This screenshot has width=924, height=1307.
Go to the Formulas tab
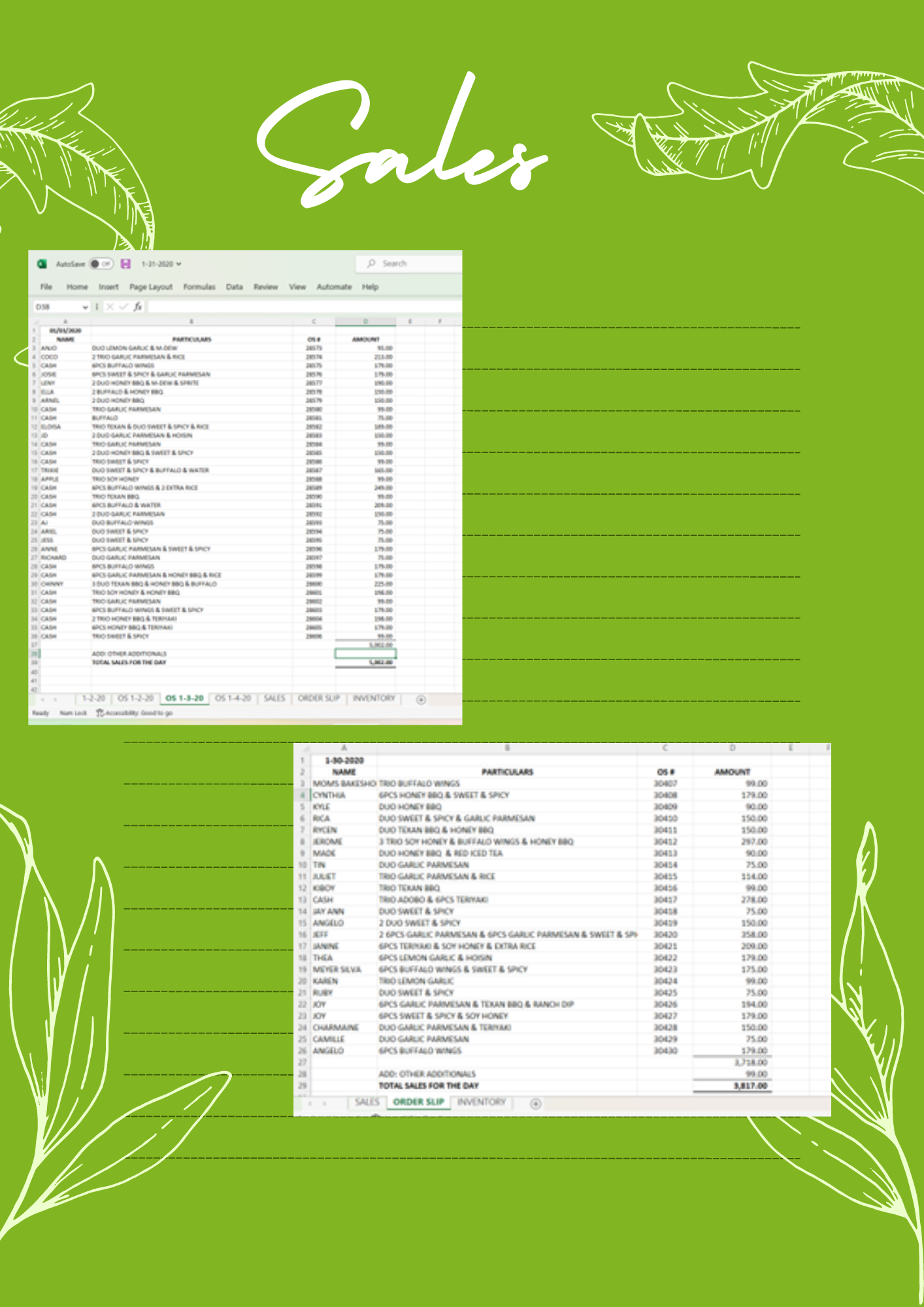199,287
